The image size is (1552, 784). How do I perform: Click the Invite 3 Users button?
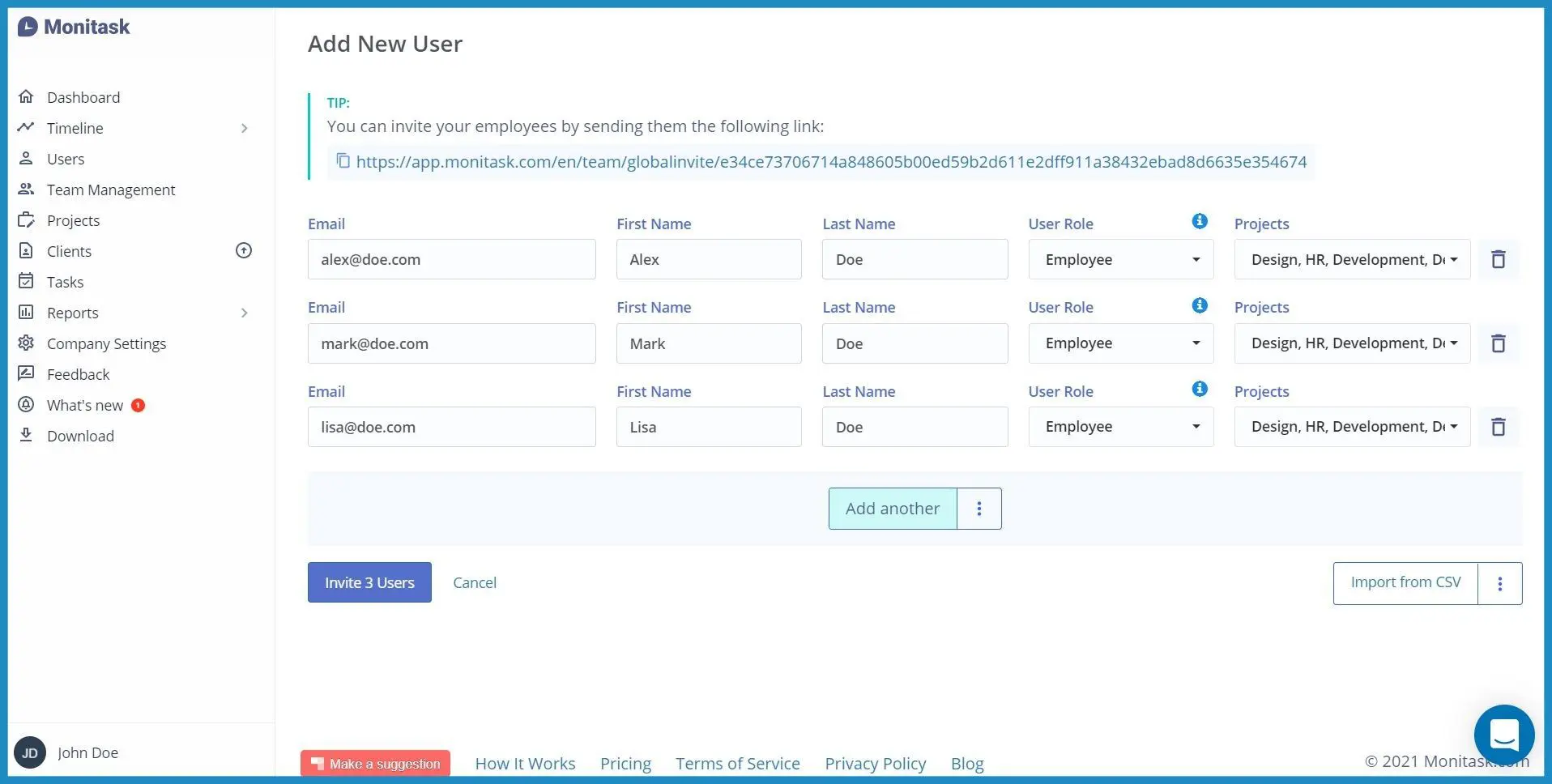point(369,582)
